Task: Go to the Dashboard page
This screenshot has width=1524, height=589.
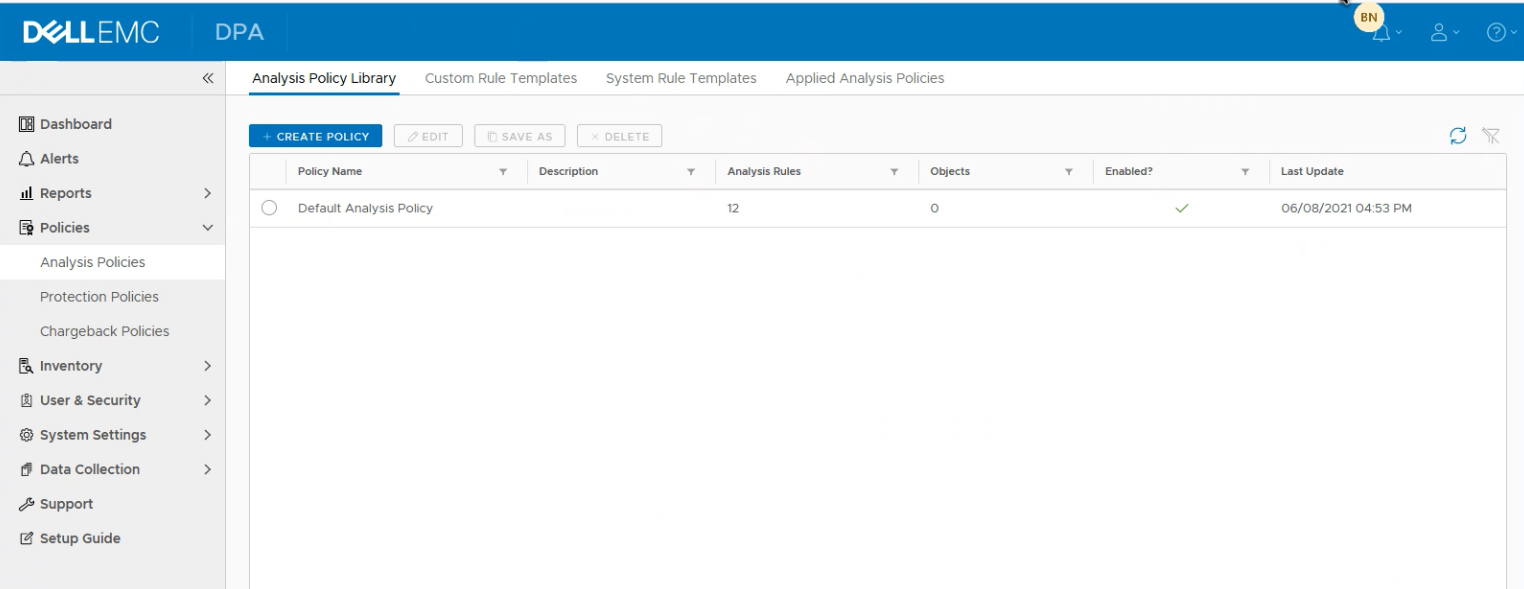Action: click(x=75, y=124)
